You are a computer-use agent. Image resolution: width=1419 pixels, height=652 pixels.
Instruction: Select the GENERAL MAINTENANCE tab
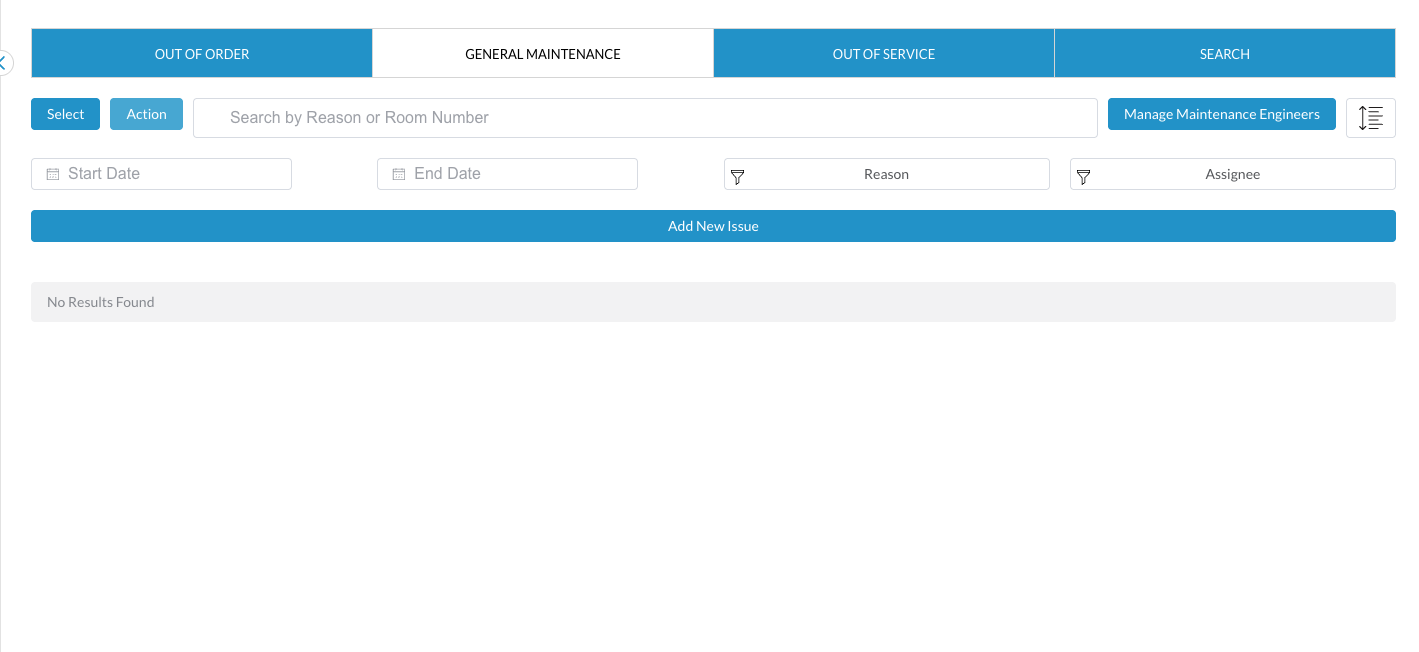coord(542,53)
